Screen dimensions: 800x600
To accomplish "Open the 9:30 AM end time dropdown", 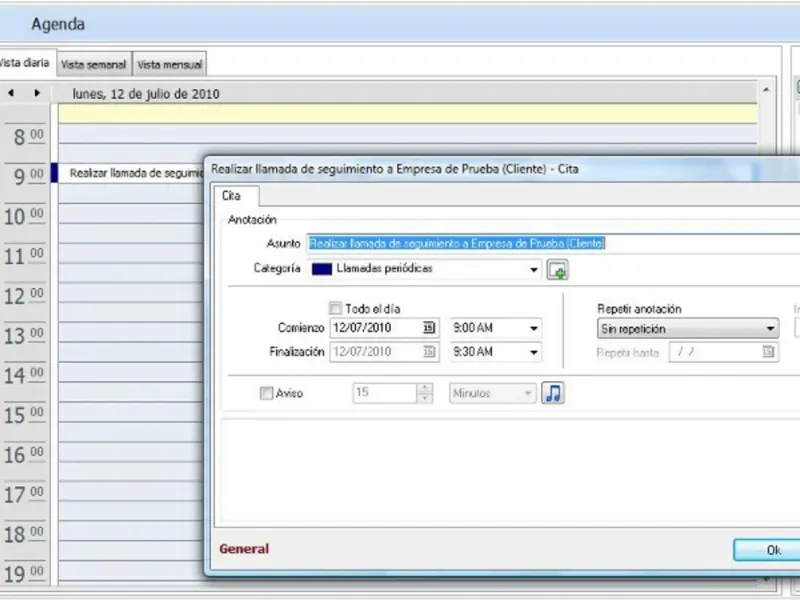I will pyautogui.click(x=534, y=352).
